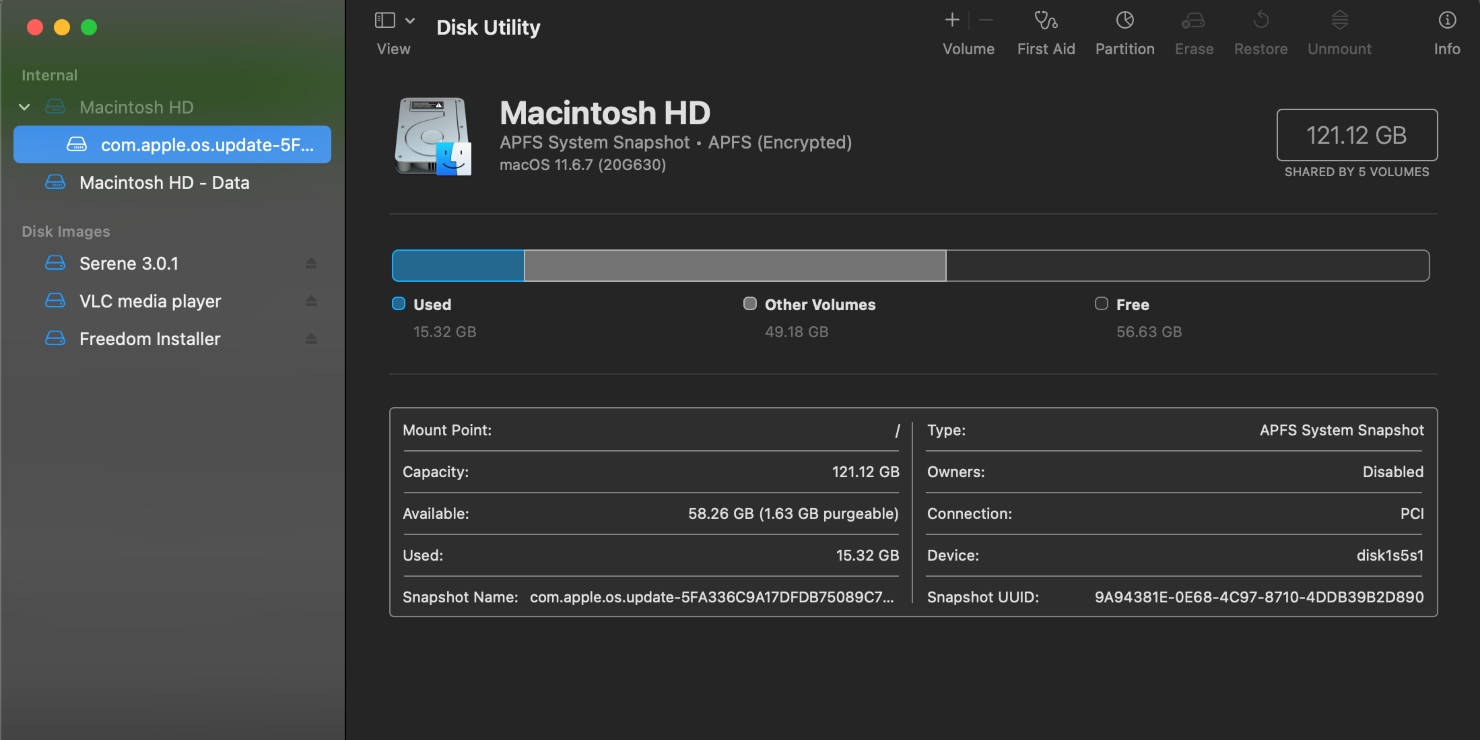This screenshot has width=1480, height=740.
Task: Click the Disk Utility window title
Action: click(x=488, y=28)
